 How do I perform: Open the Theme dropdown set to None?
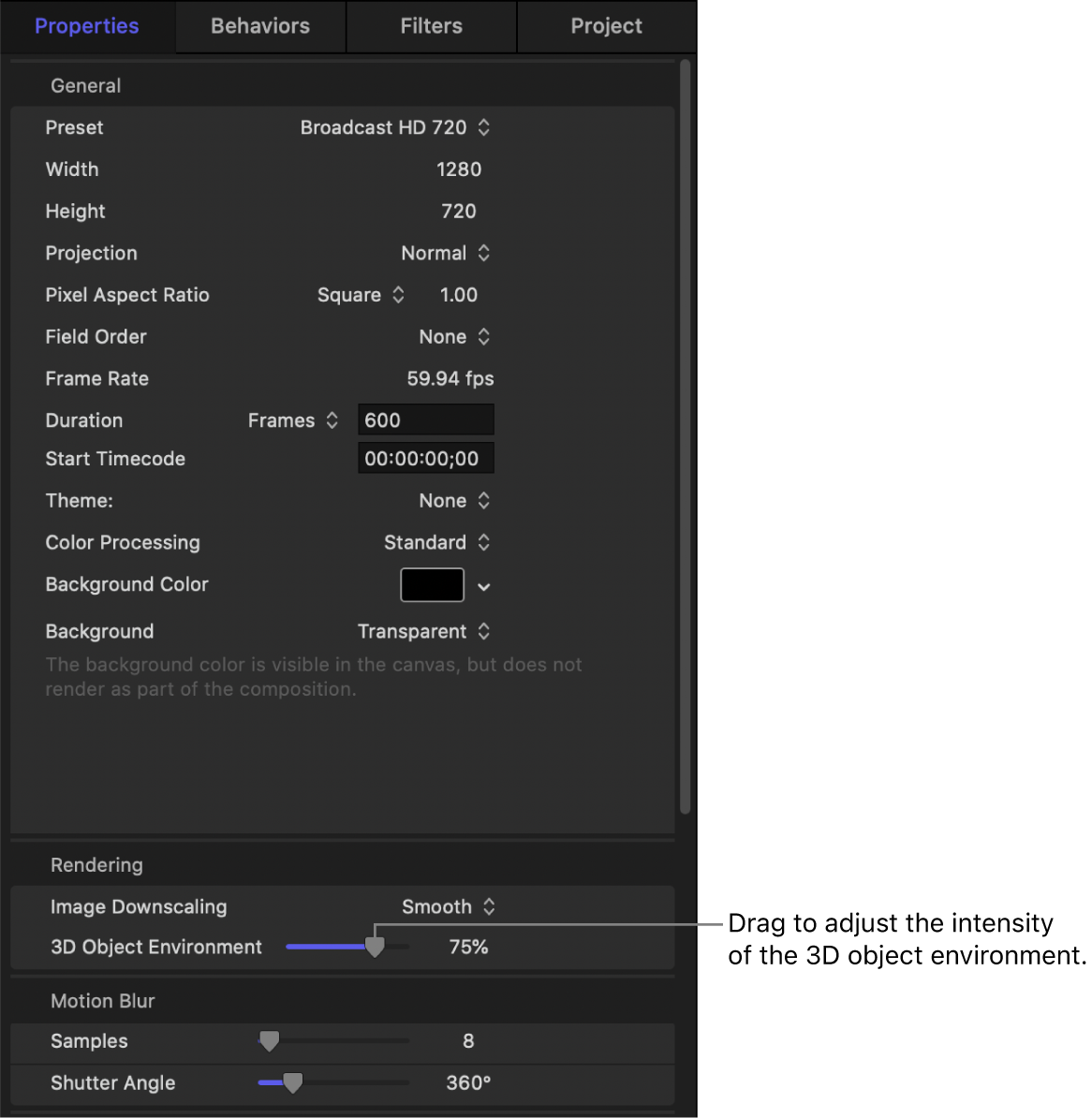(x=483, y=501)
